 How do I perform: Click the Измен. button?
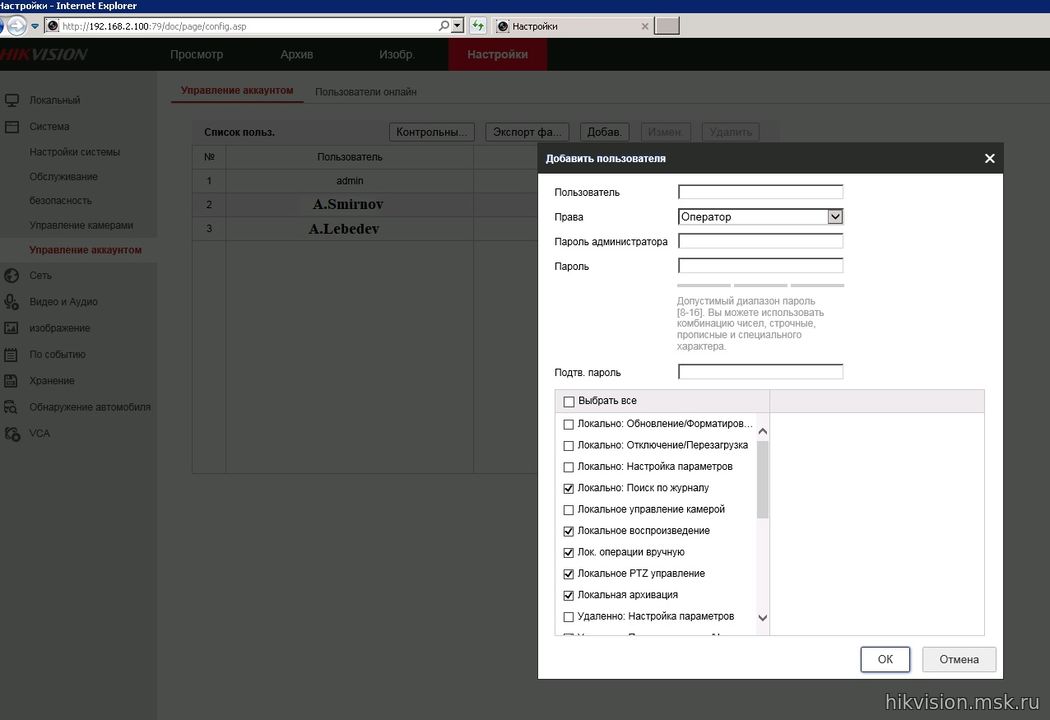click(x=665, y=132)
